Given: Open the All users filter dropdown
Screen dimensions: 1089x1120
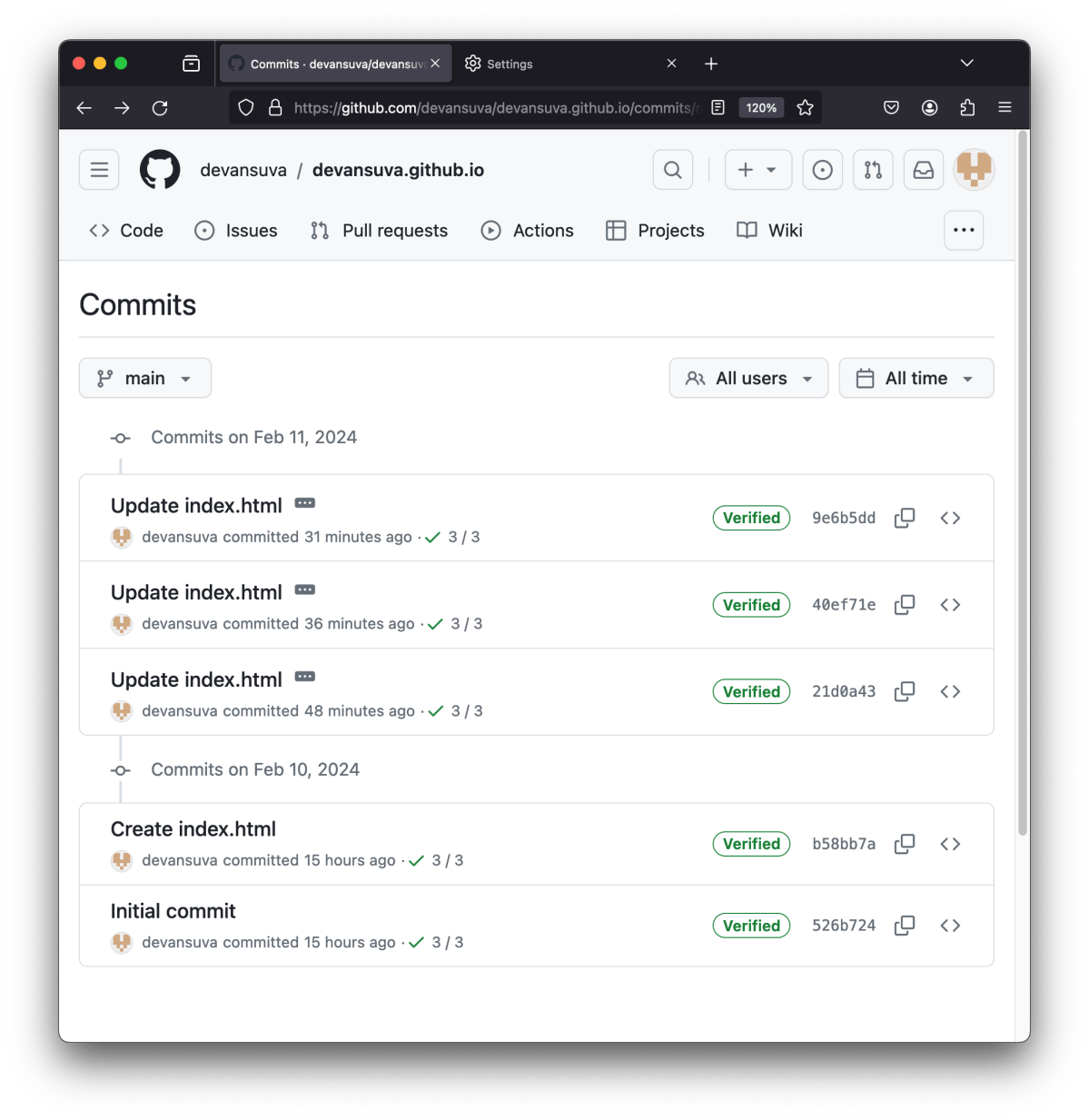Looking at the screenshot, I should [x=748, y=378].
